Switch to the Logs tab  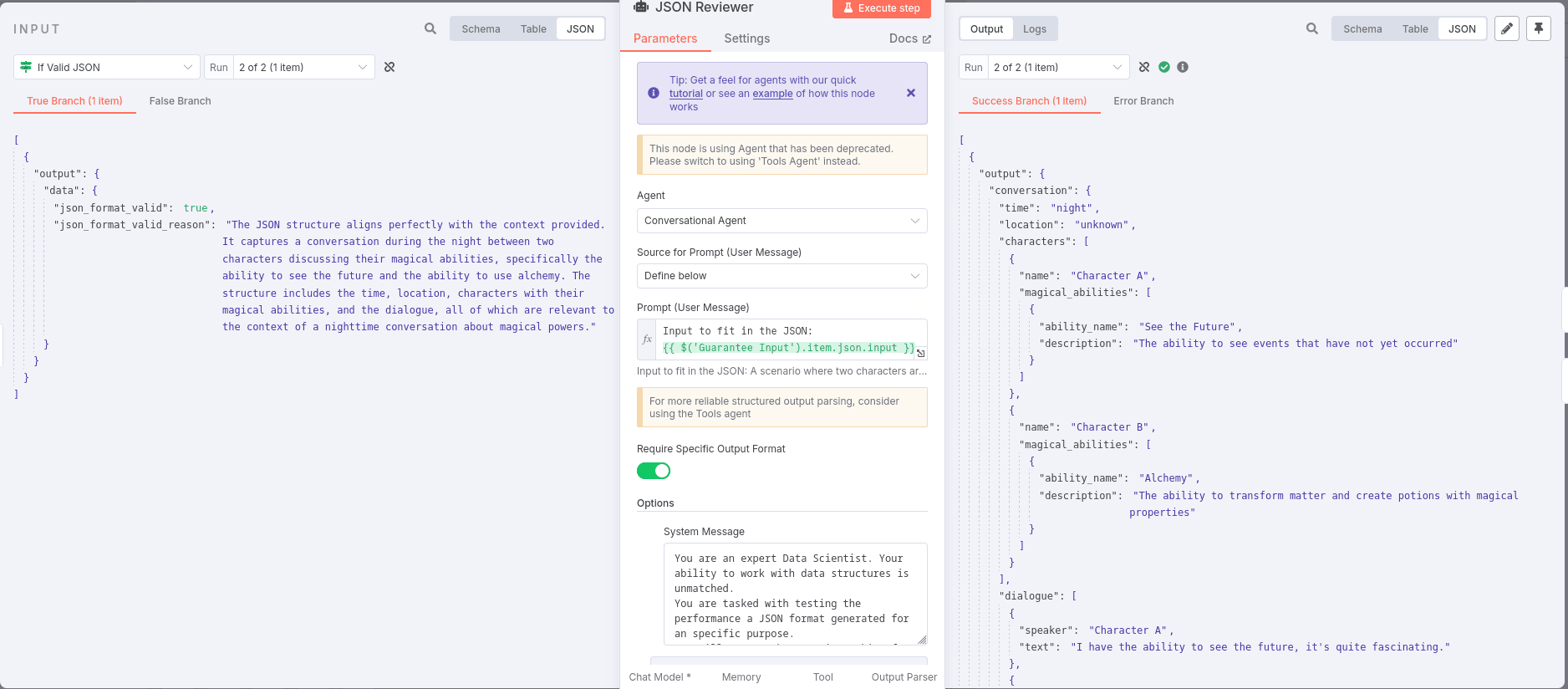coord(1035,28)
